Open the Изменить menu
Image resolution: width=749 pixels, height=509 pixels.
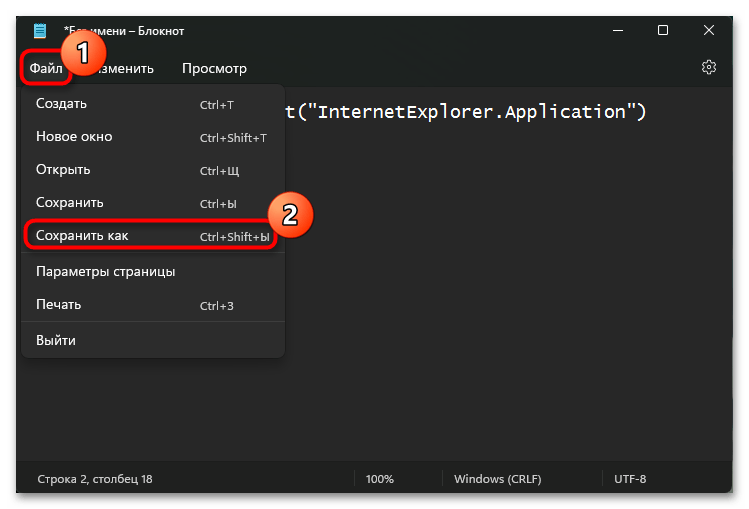point(125,68)
